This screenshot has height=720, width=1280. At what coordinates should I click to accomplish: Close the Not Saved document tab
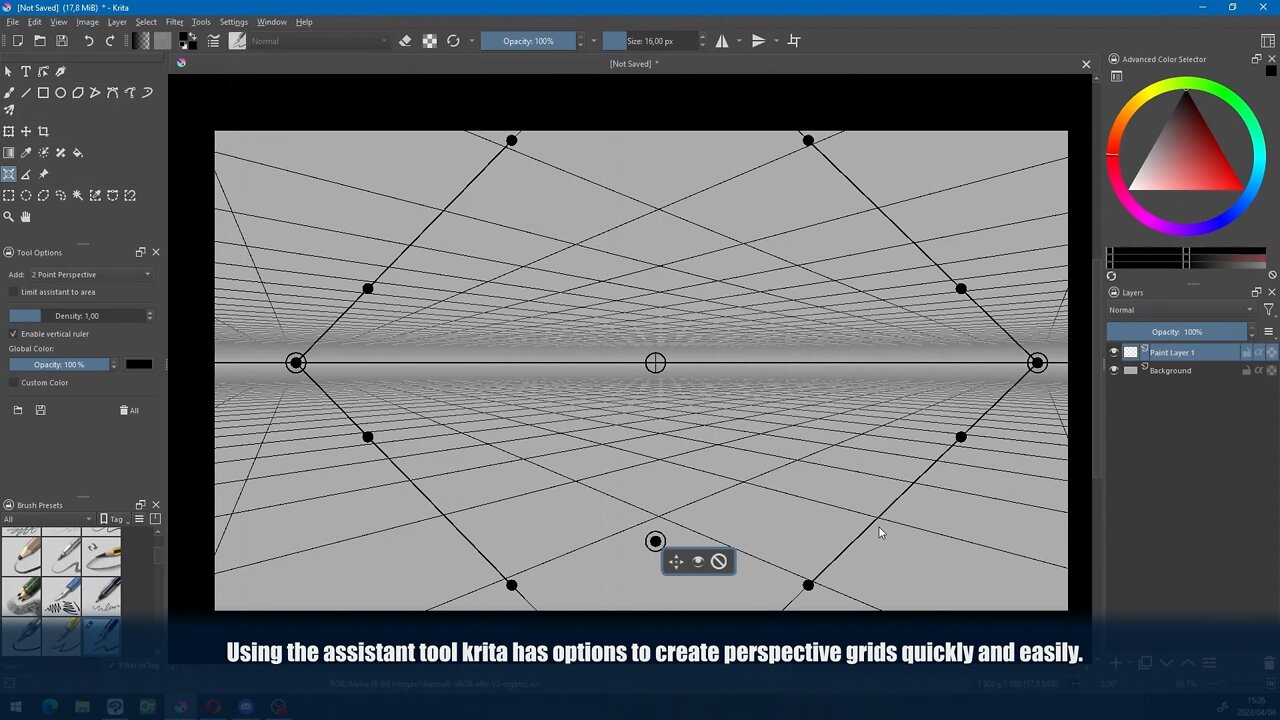1086,64
